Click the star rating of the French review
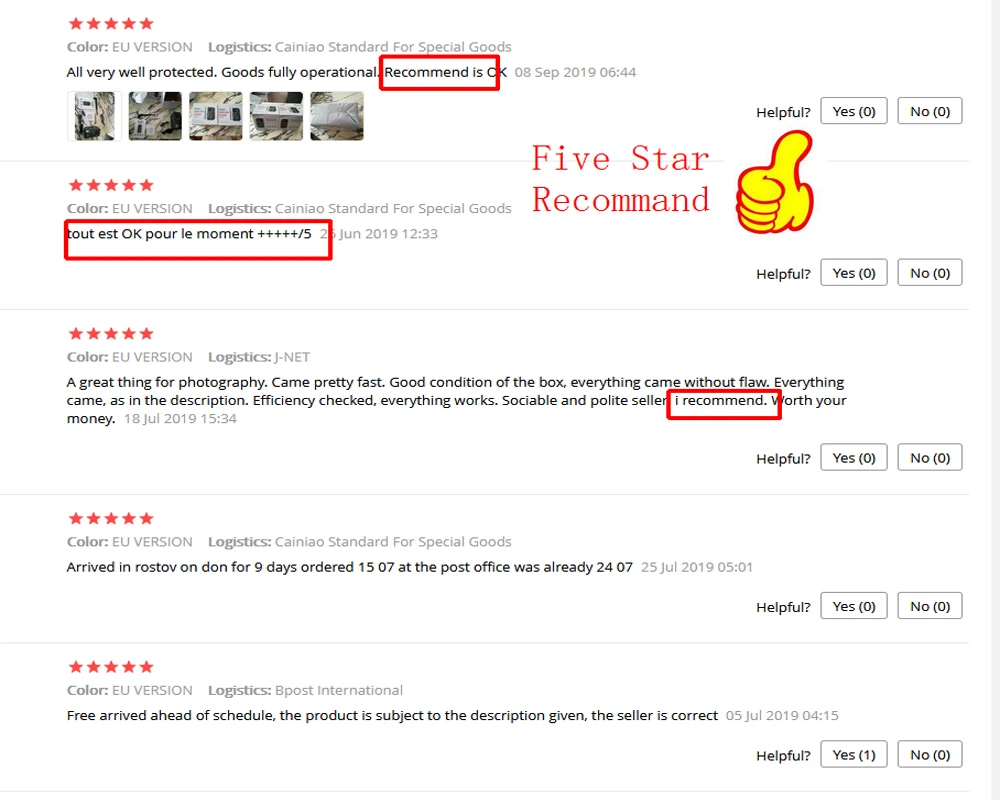The image size is (1000, 800). (111, 186)
